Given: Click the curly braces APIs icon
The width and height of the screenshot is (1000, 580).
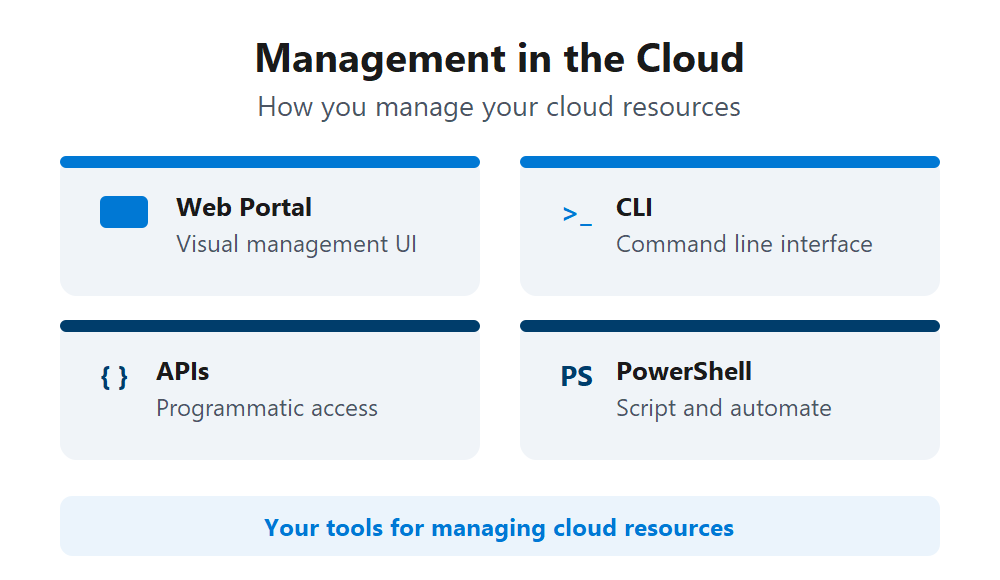Looking at the screenshot, I should pos(114,377).
